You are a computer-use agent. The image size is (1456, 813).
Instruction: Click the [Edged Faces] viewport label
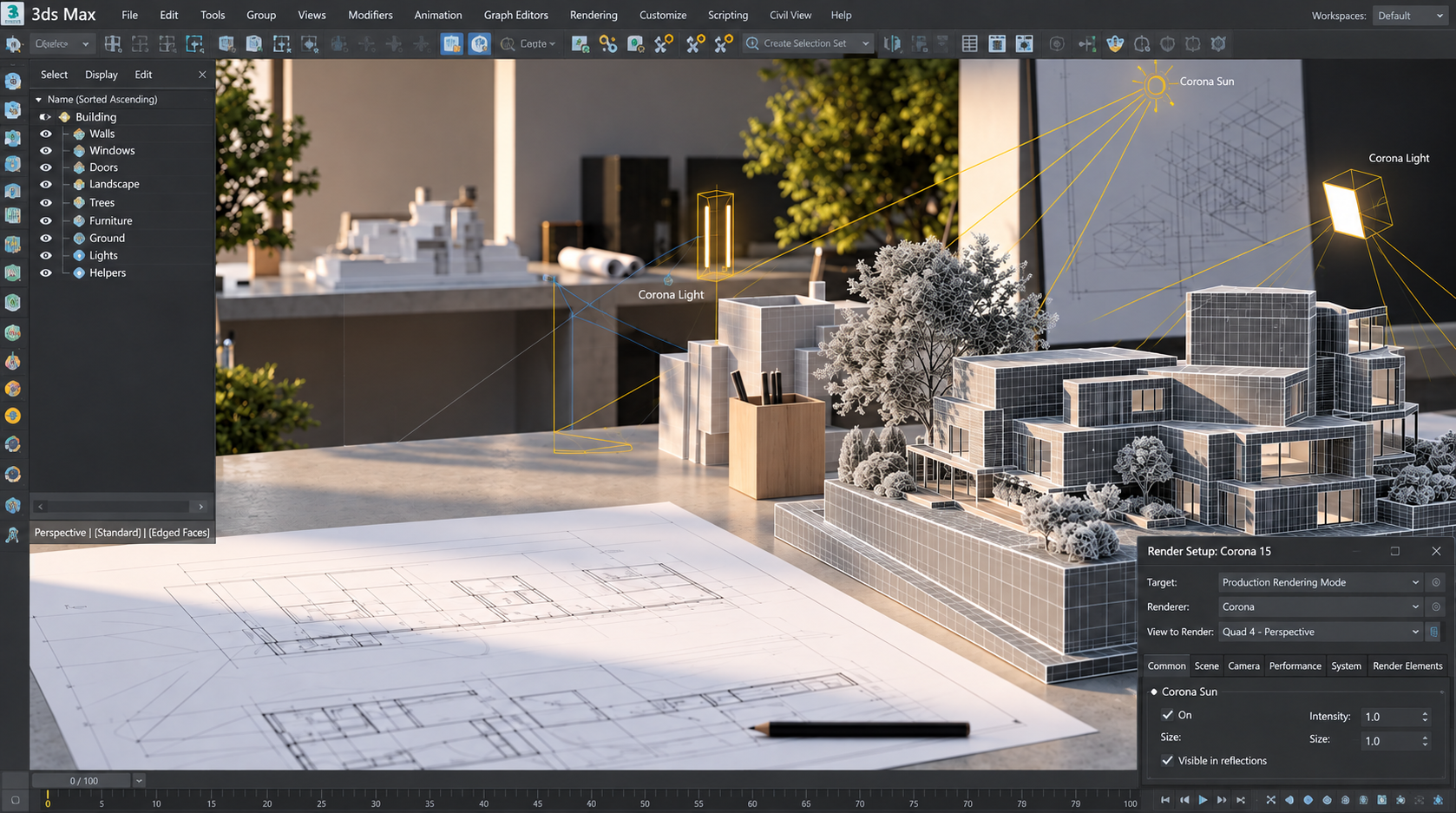(x=179, y=533)
